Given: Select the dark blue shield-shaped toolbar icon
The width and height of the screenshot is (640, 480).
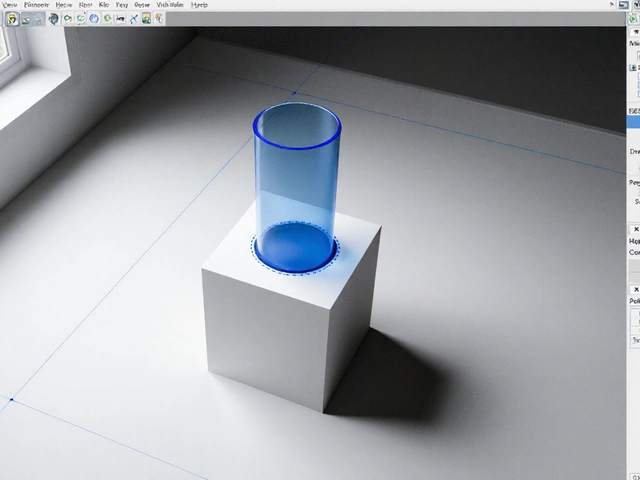Looking at the screenshot, I should 53,18.
